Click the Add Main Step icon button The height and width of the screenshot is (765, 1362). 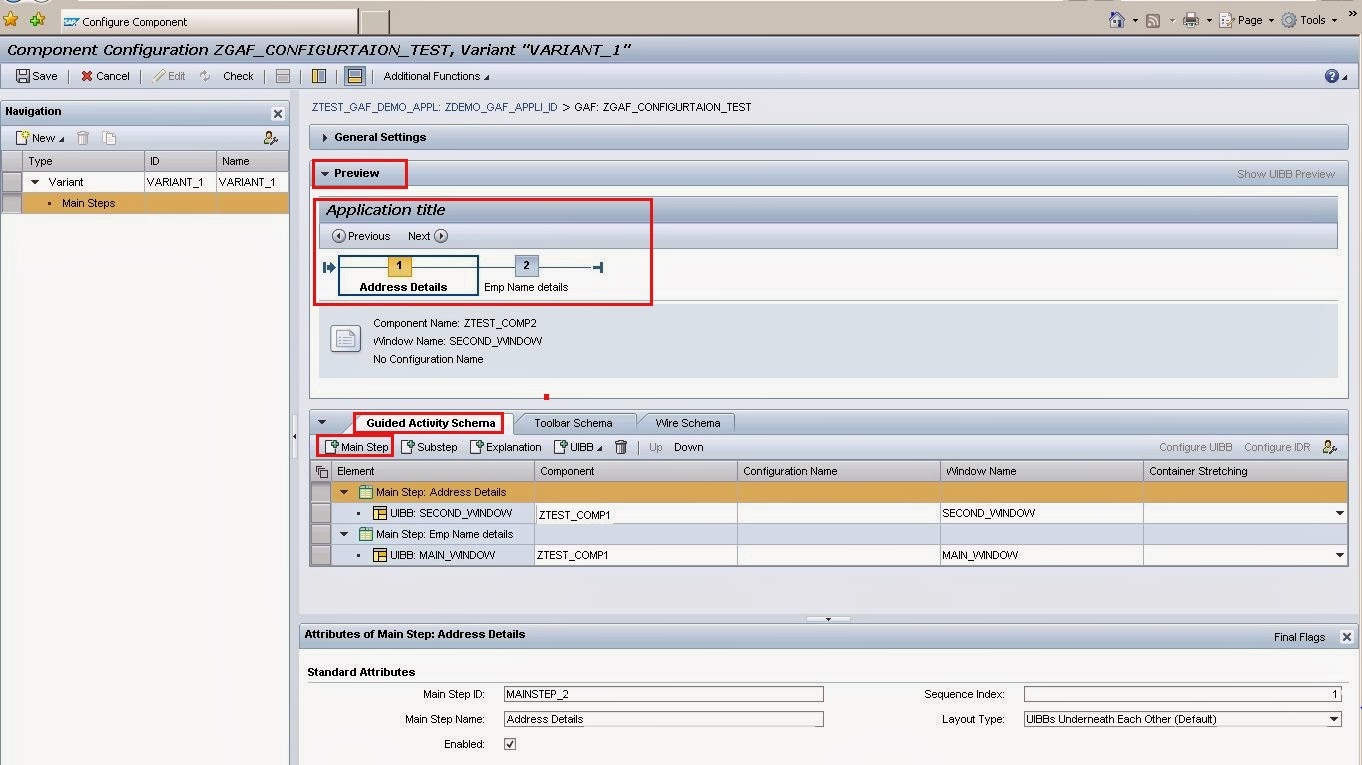coord(332,447)
